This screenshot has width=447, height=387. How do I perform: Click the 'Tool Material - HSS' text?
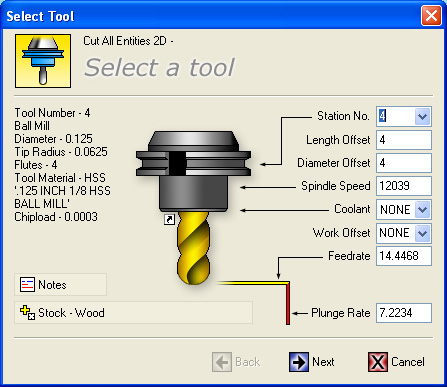(x=60, y=178)
